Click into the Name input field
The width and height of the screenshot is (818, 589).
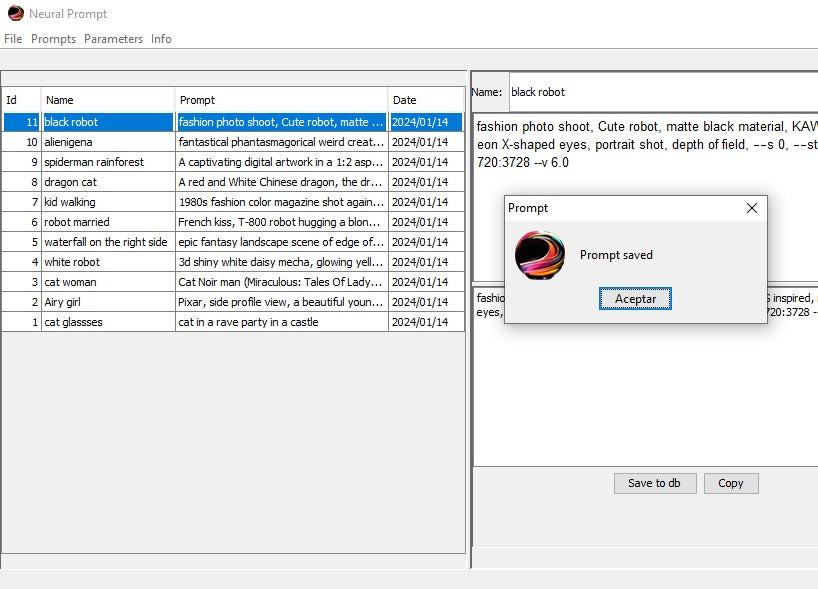tap(660, 92)
